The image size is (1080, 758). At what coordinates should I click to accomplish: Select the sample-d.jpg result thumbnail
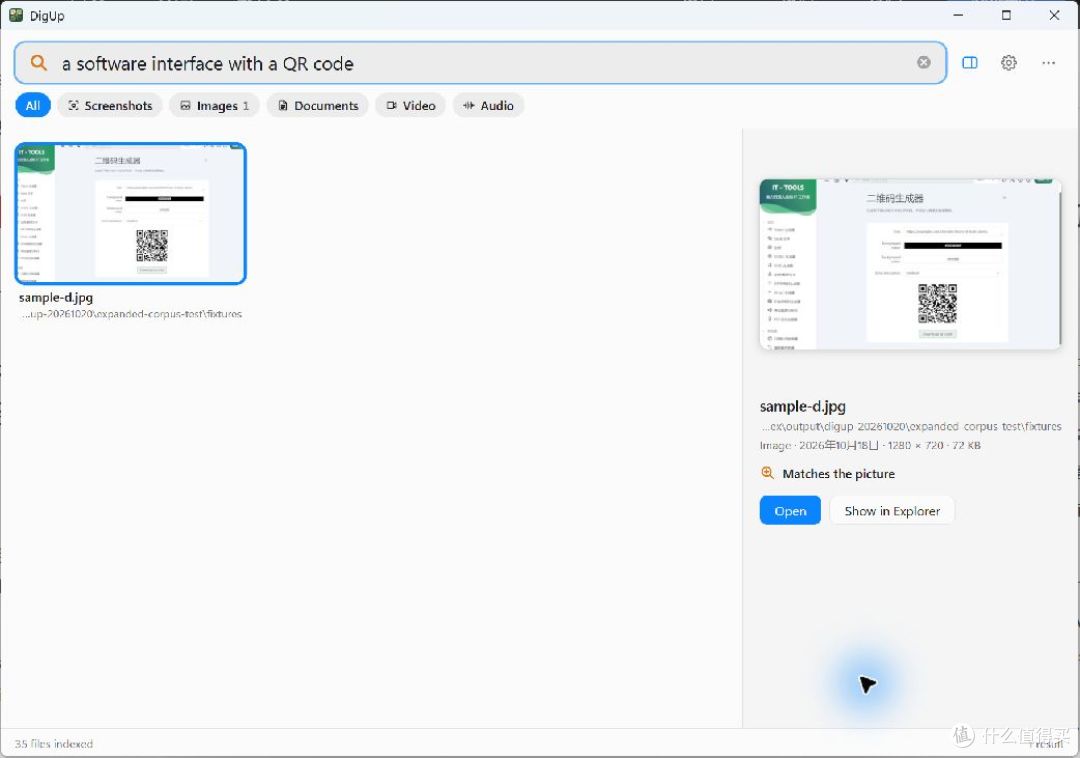coord(131,213)
